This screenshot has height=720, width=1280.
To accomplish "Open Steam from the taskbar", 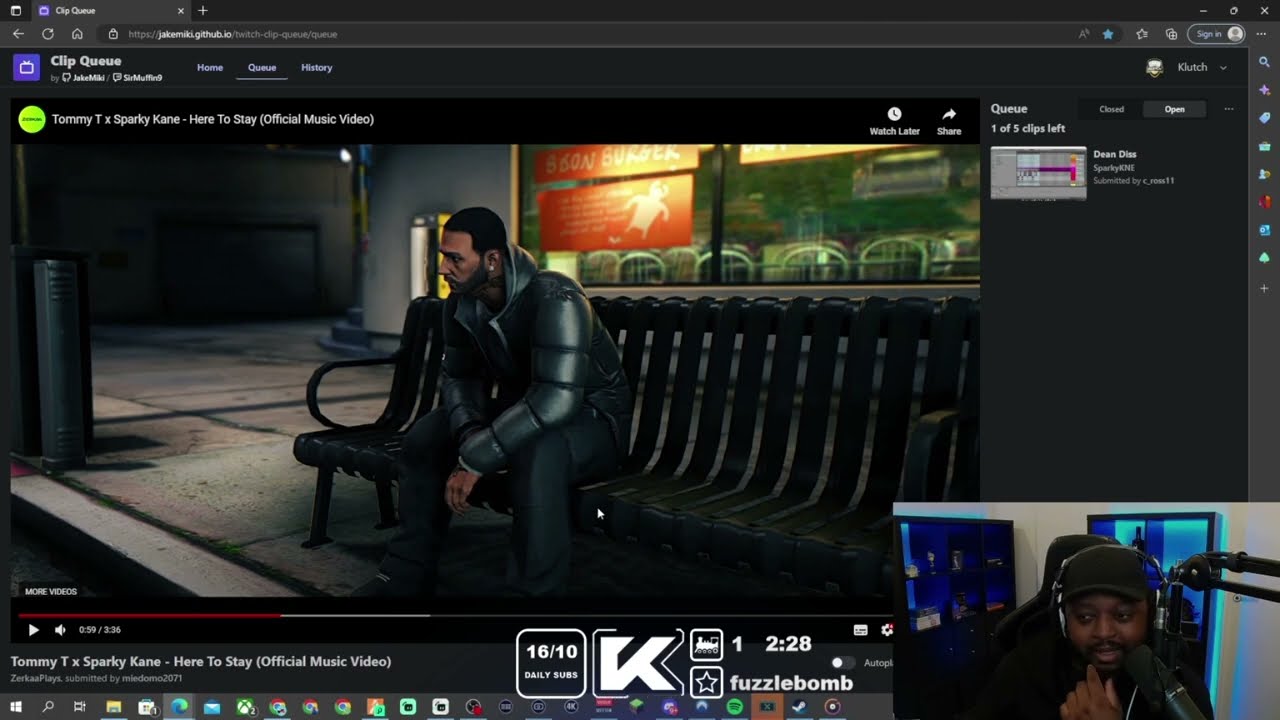I will pos(799,707).
